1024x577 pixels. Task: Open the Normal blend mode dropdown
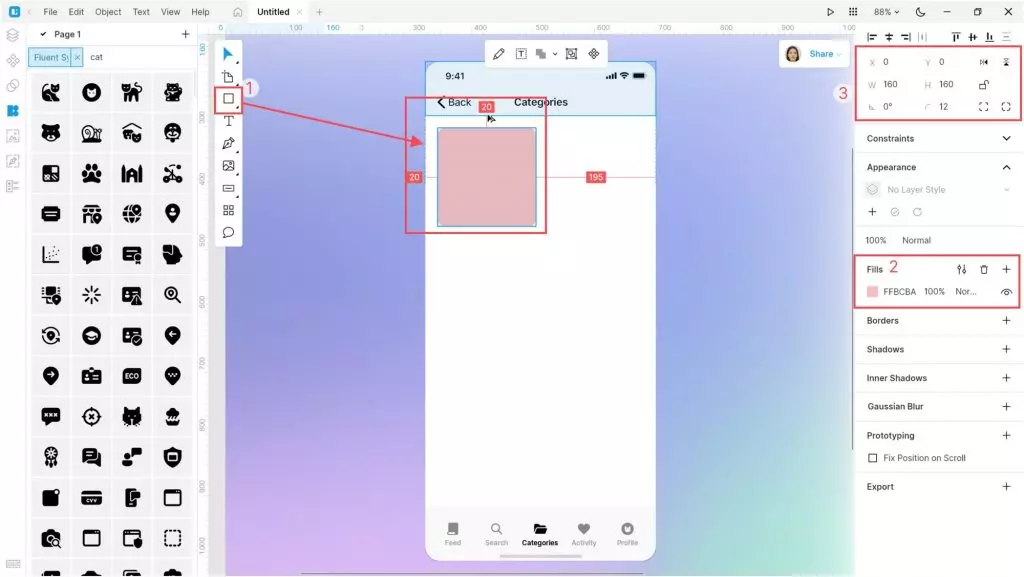[x=916, y=240]
